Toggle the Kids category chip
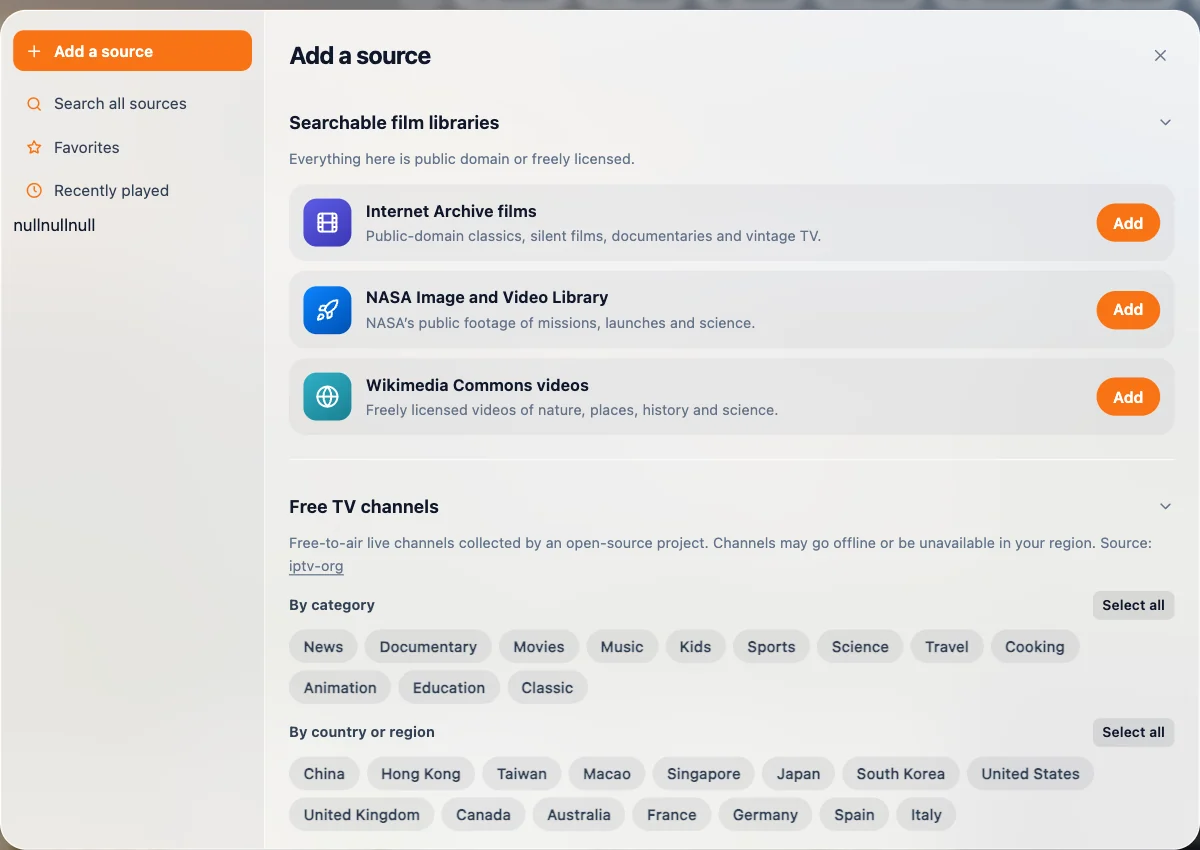1200x850 pixels. click(695, 647)
